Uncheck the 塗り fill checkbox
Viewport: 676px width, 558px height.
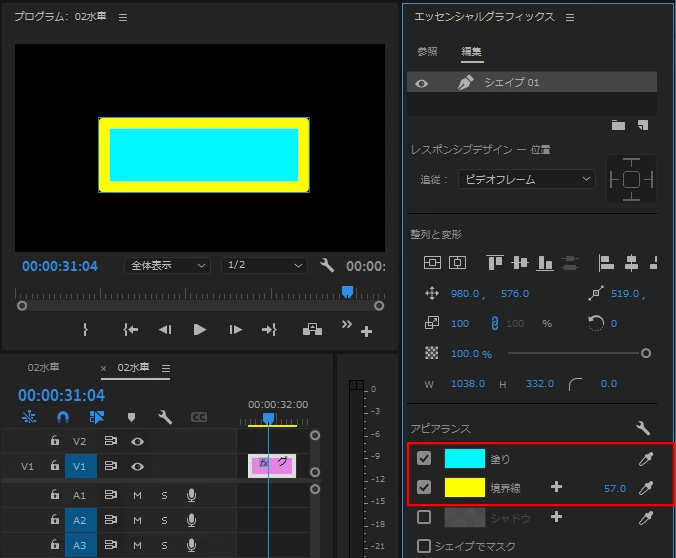coord(424,458)
